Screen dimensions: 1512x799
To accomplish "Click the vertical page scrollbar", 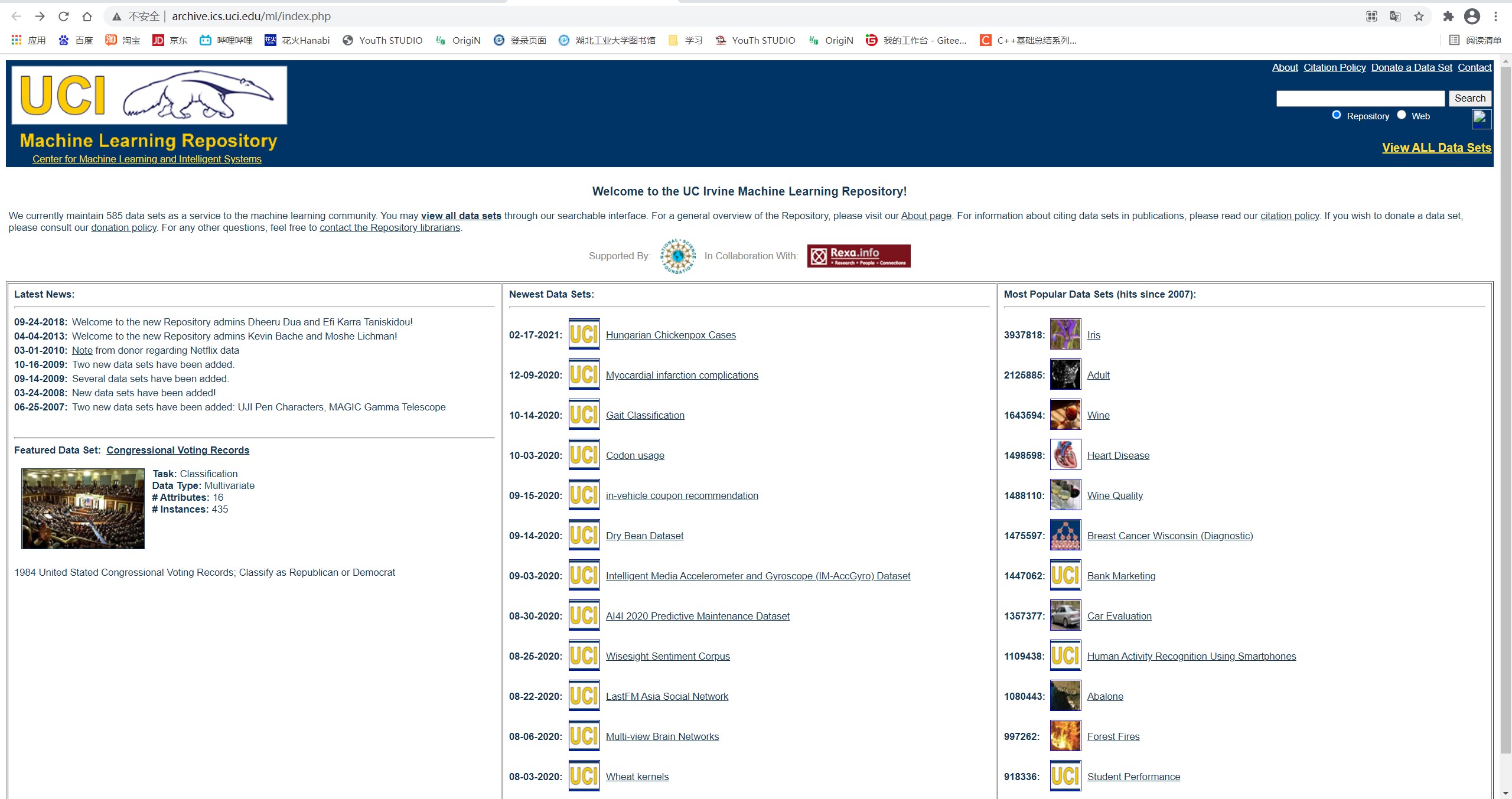I will click(x=1506, y=413).
